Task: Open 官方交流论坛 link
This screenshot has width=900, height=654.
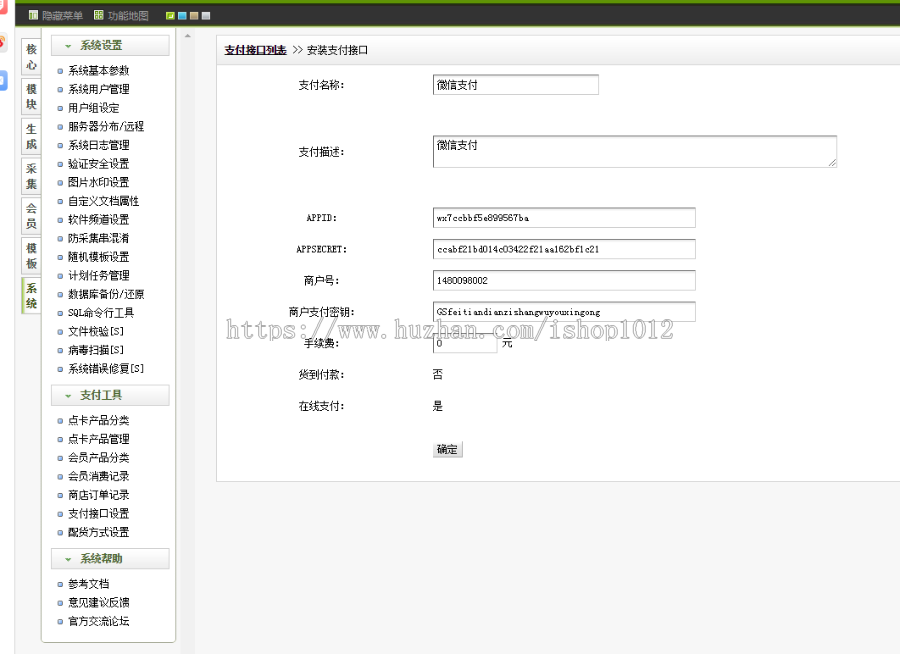Action: tap(99, 621)
